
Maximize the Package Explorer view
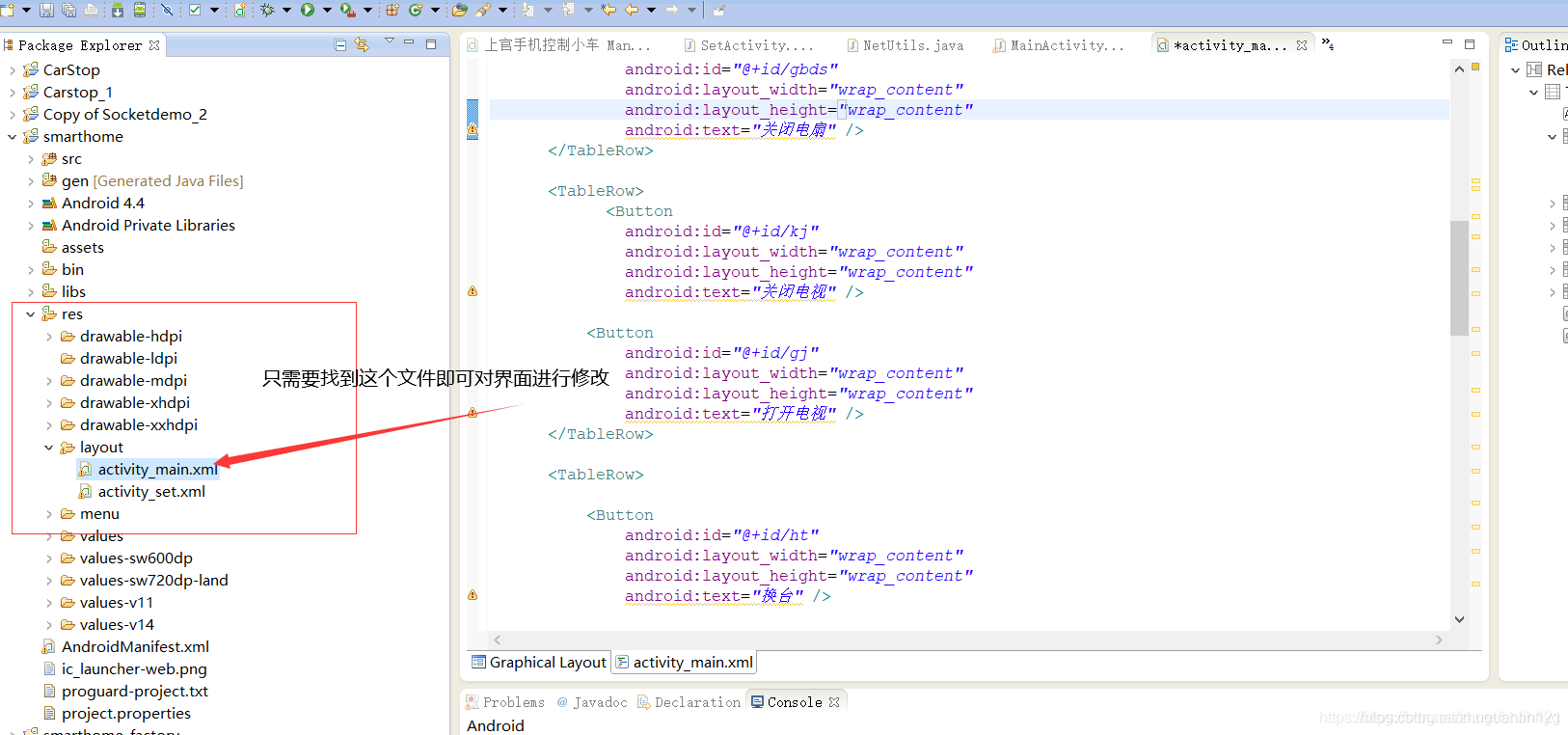coord(431,44)
